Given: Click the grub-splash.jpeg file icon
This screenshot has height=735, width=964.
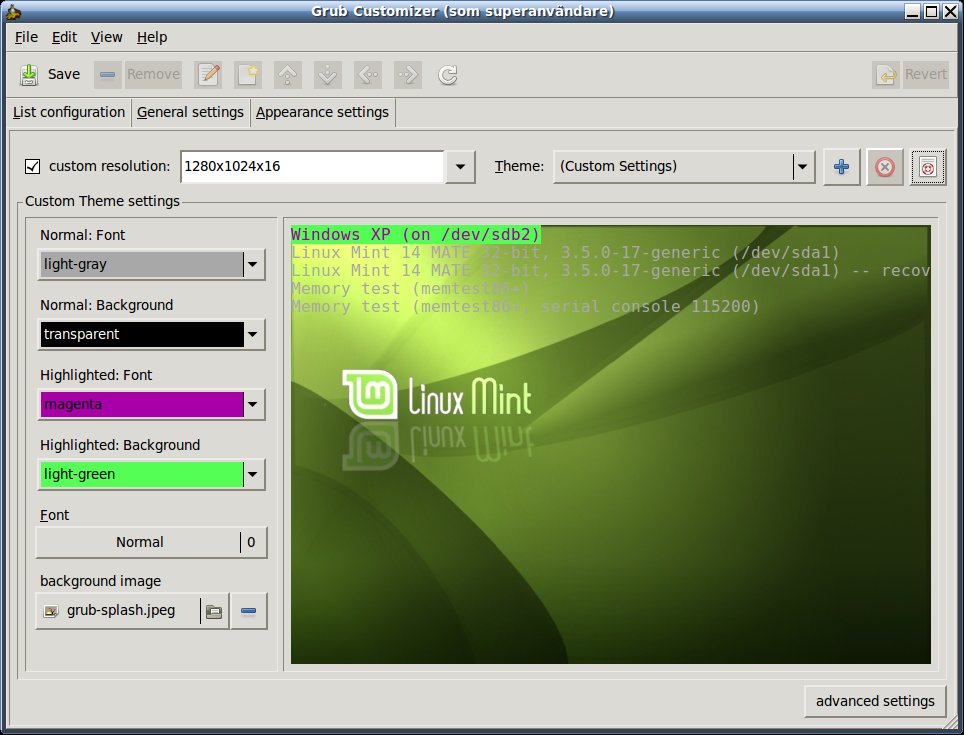Looking at the screenshot, I should point(51,611).
